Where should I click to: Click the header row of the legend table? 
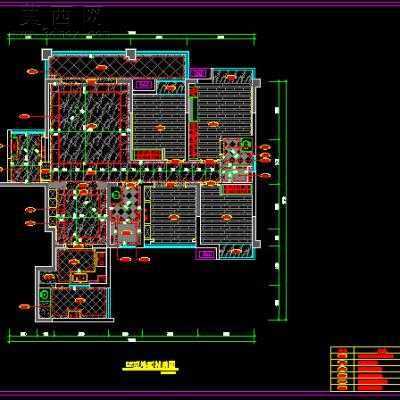365,350
